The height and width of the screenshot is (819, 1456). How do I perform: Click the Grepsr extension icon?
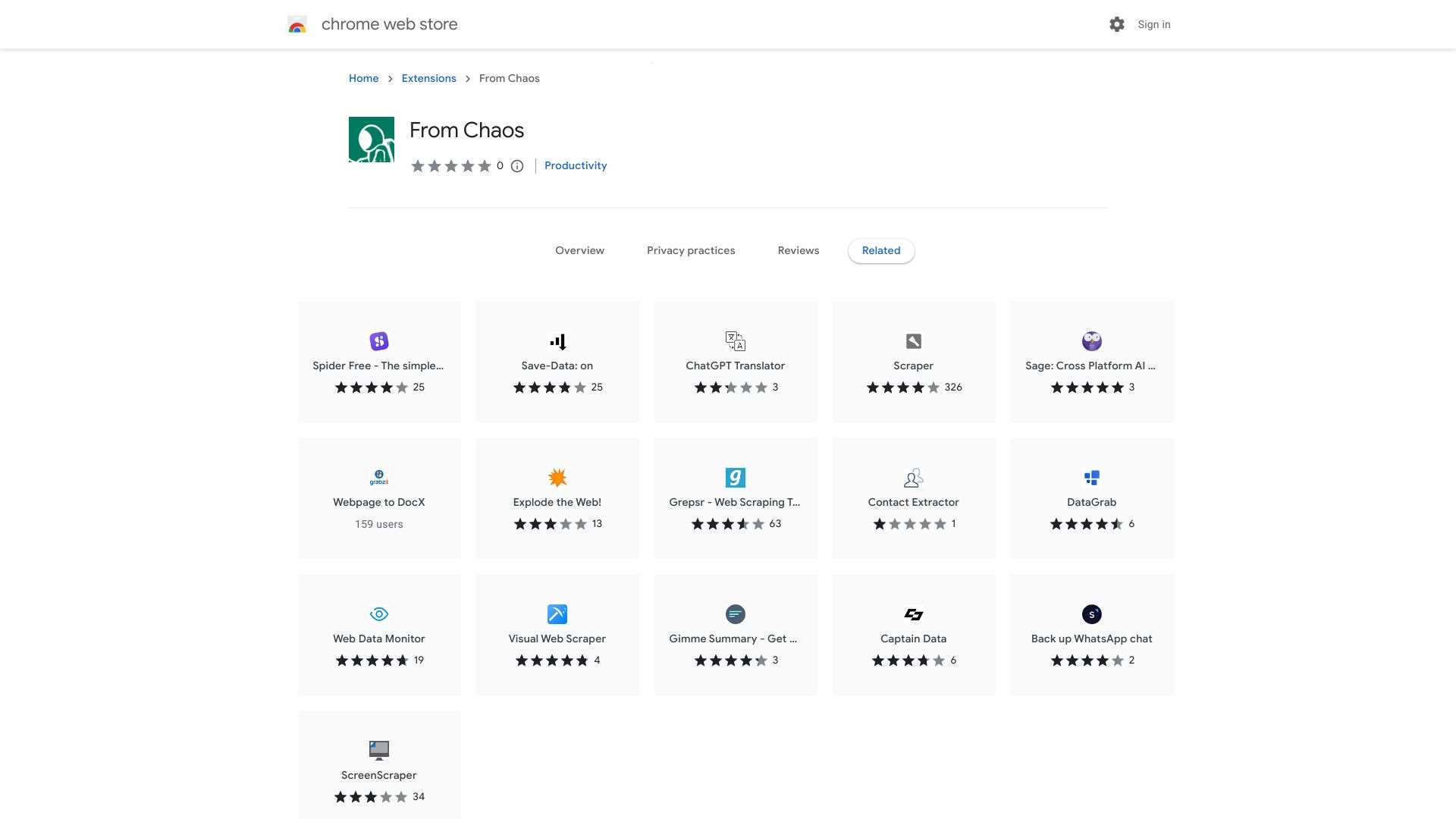735,478
